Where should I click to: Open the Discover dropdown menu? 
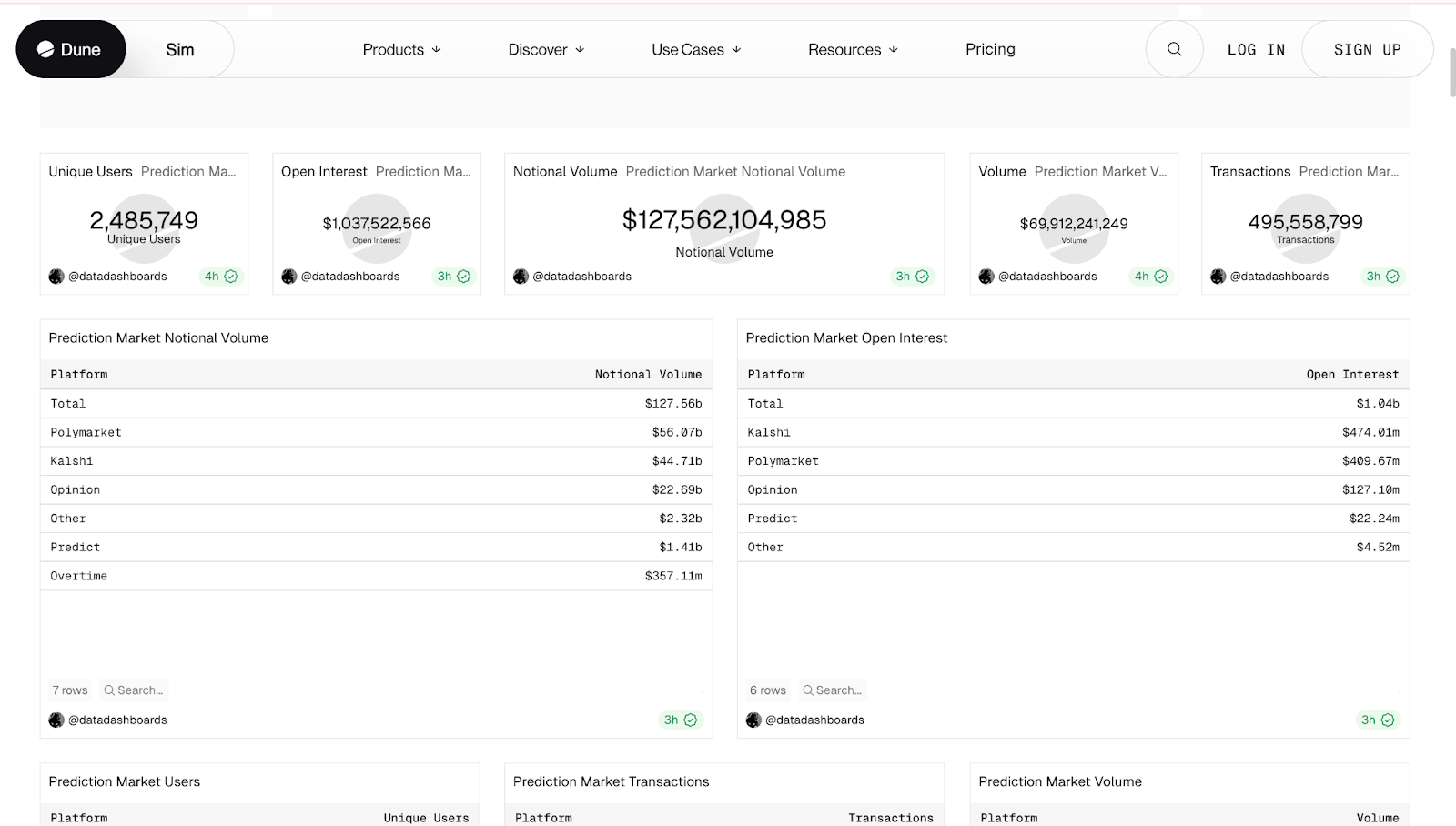point(546,49)
